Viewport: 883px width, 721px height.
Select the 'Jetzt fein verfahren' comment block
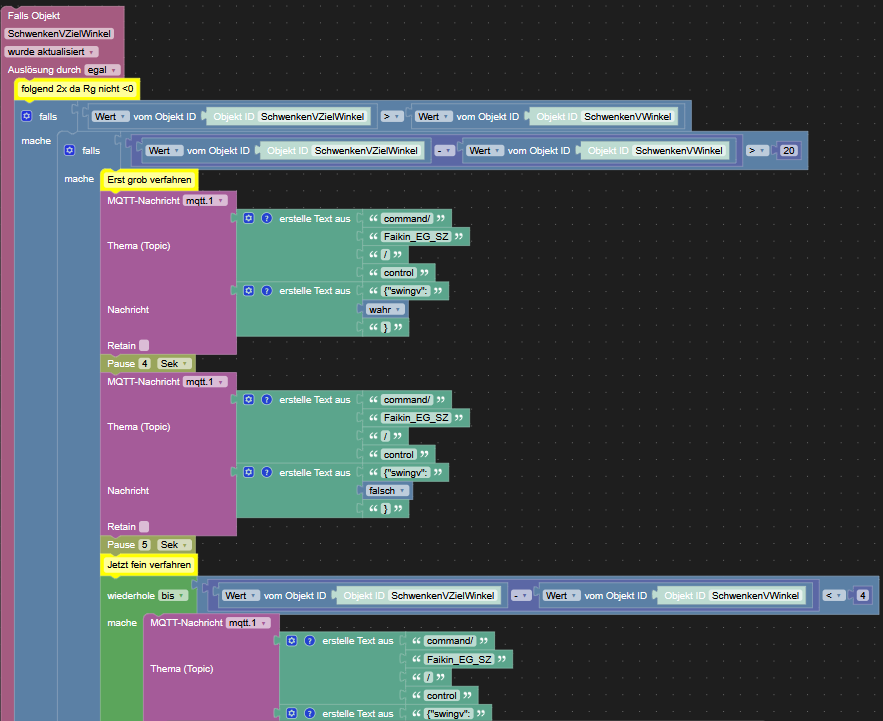149,565
